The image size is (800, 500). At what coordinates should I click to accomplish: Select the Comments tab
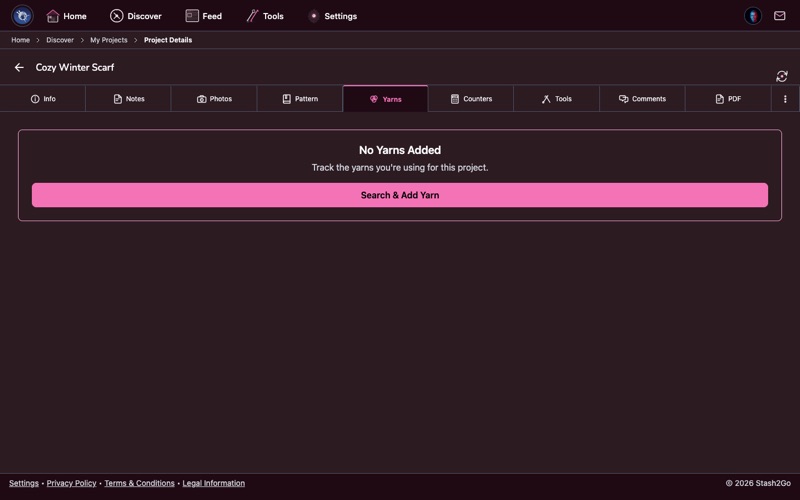[x=642, y=99]
